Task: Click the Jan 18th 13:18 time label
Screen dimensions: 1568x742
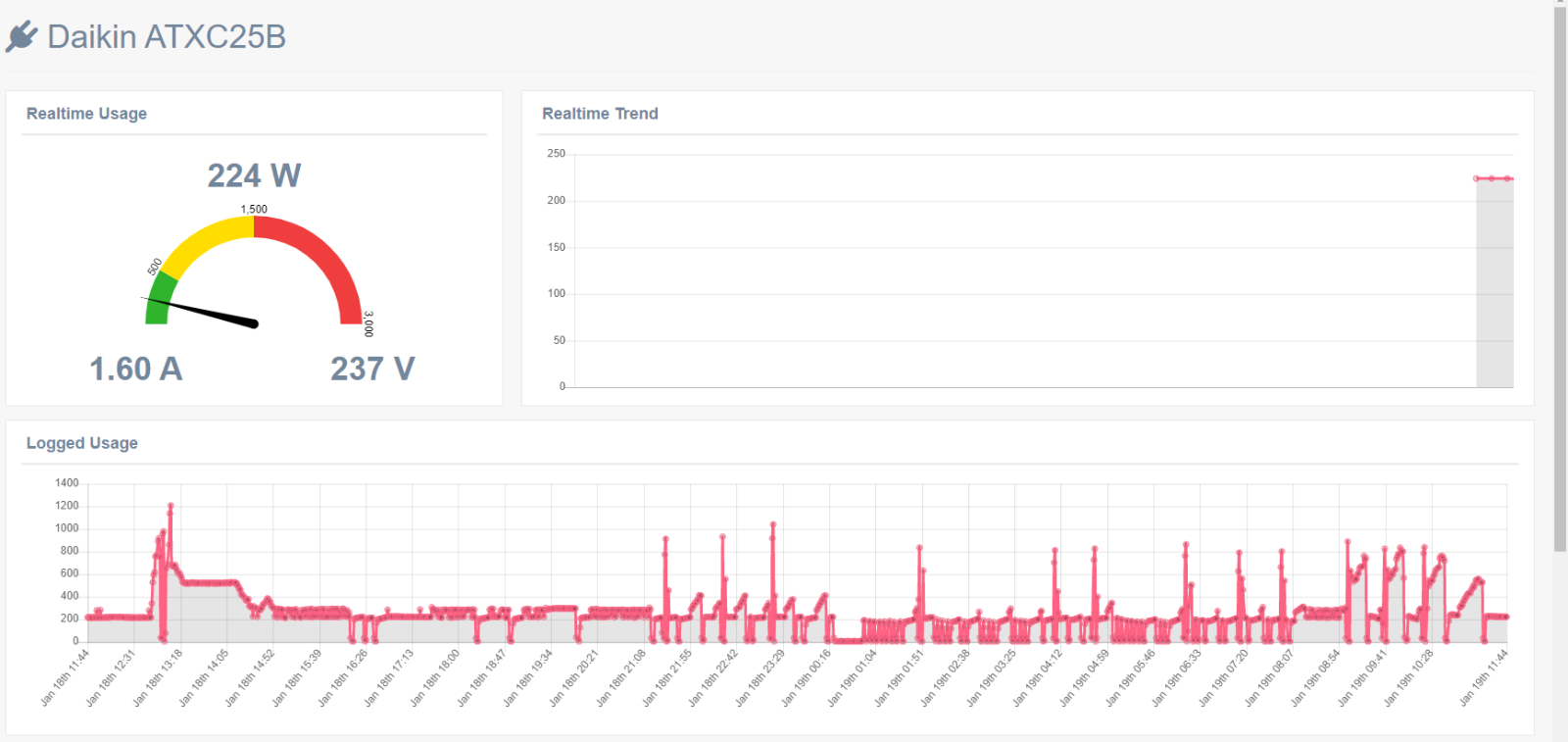Action: point(158,676)
